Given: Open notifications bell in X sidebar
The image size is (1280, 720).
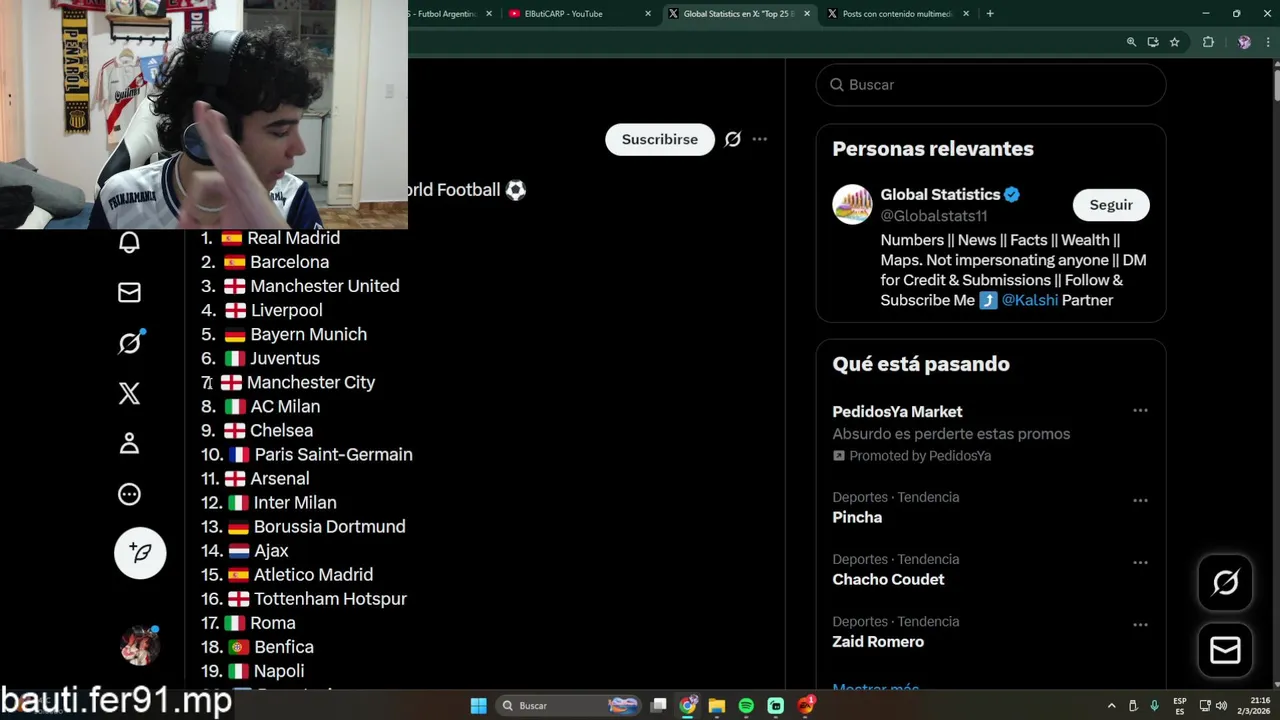Looking at the screenshot, I should tap(129, 242).
